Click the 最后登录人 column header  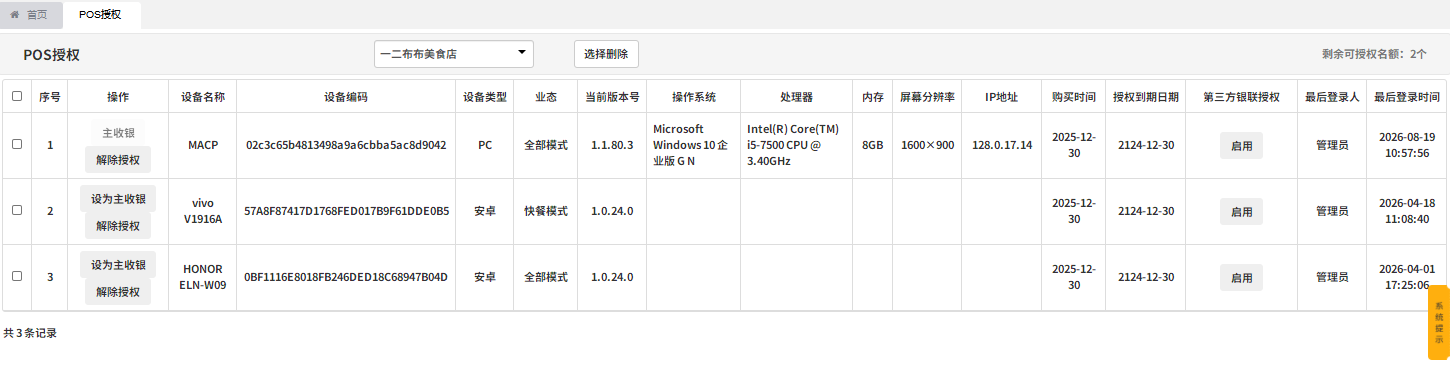click(x=1331, y=97)
